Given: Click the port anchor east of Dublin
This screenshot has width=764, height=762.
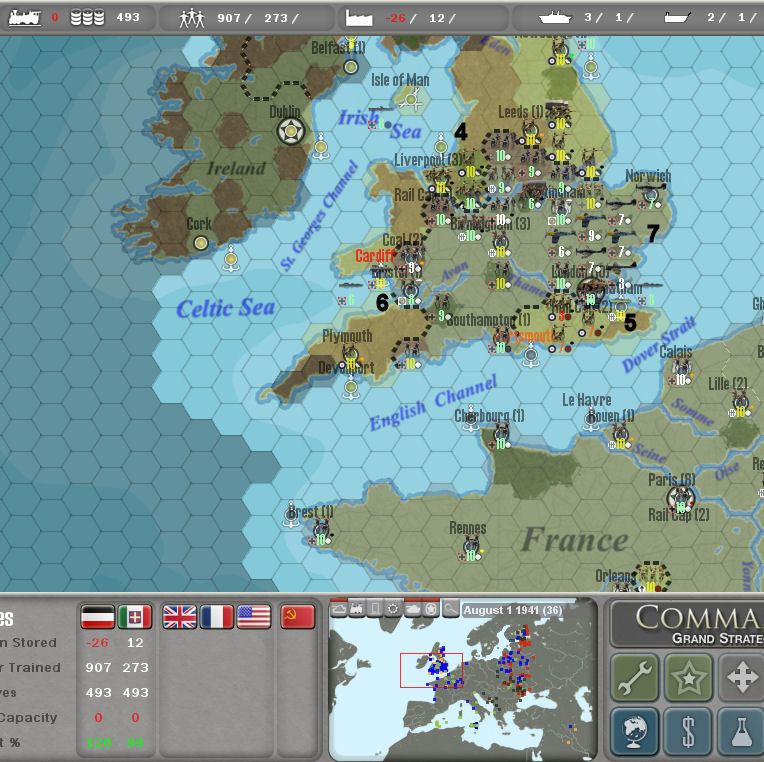Looking at the screenshot, I should pos(321,146).
